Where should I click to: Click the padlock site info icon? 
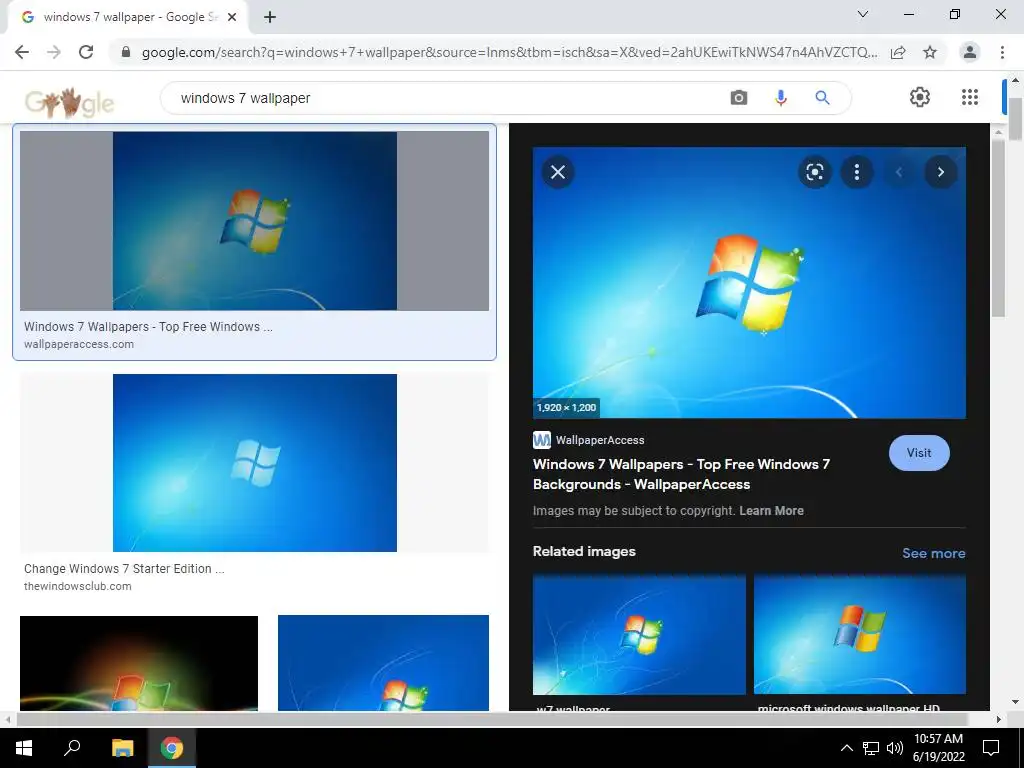pos(126,52)
